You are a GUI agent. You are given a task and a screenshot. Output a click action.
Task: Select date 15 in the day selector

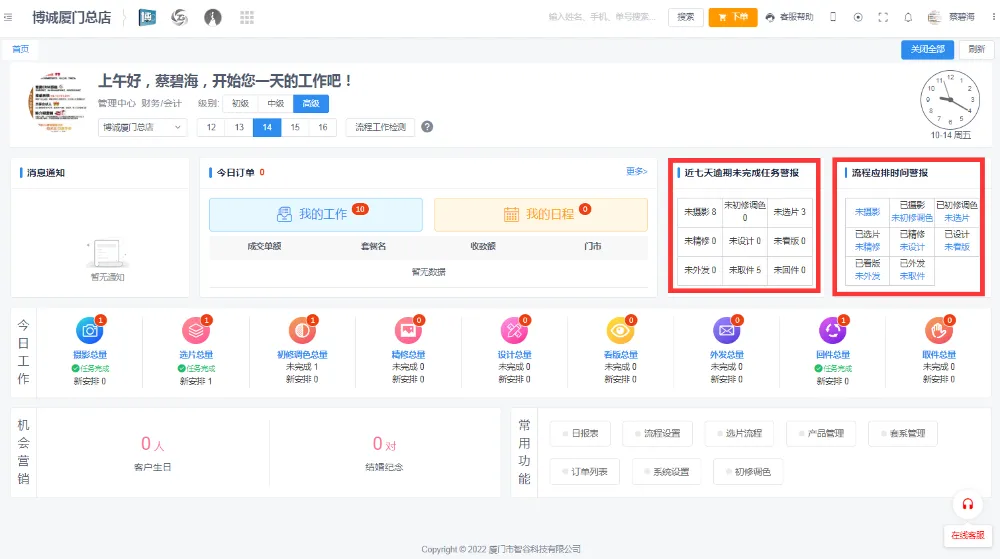pyautogui.click(x=294, y=127)
